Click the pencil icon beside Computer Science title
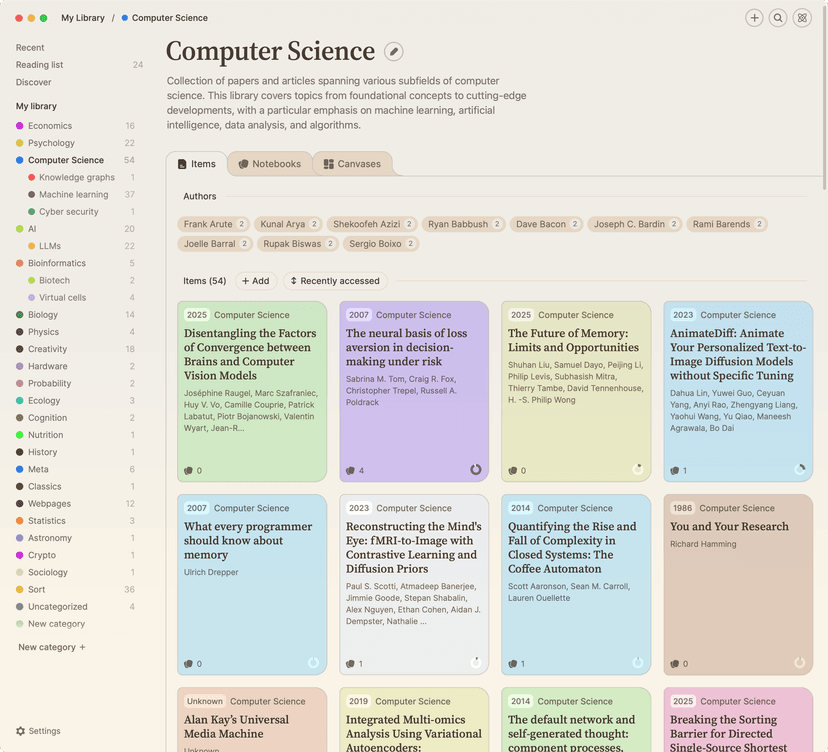 (x=394, y=52)
